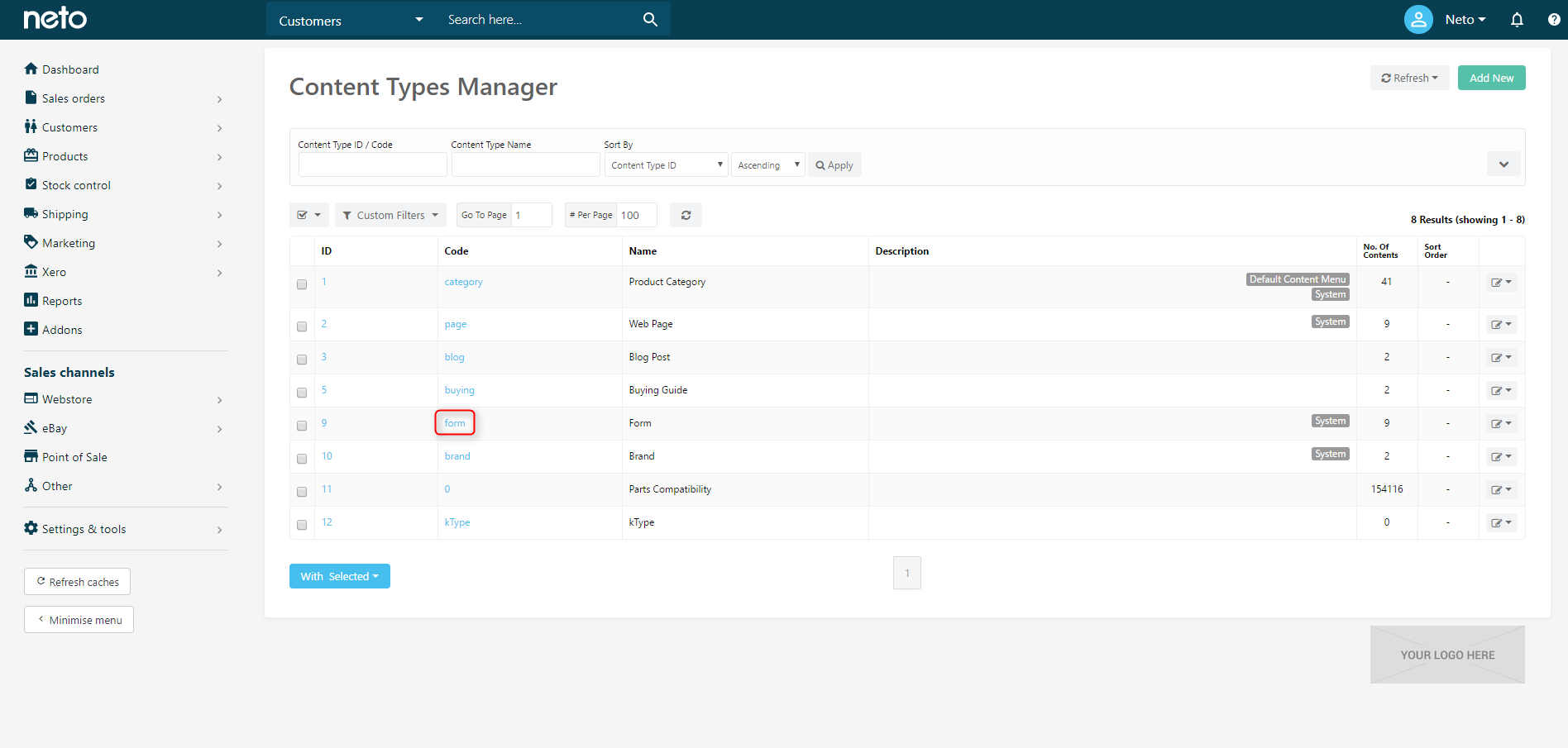Click the user avatar icon
The width and height of the screenshot is (1568, 748).
click(1418, 19)
